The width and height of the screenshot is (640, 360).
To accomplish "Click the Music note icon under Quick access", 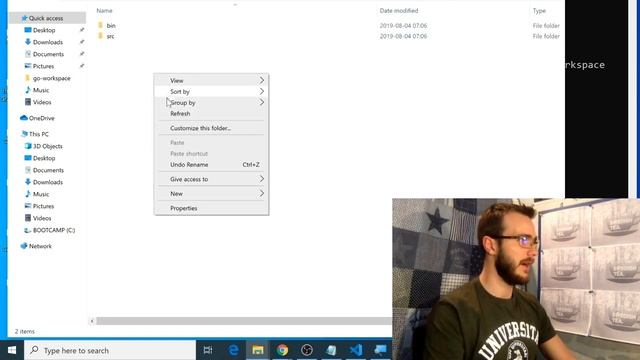I will coord(28,90).
